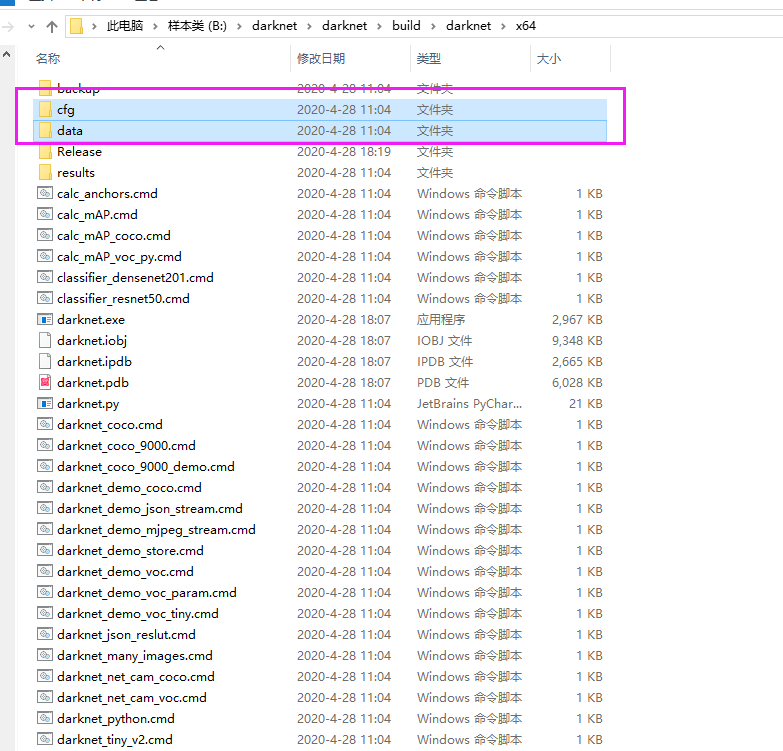This screenshot has height=751, width=783.
Task: Click the PDB 文件 type cell
Action: coord(443,382)
